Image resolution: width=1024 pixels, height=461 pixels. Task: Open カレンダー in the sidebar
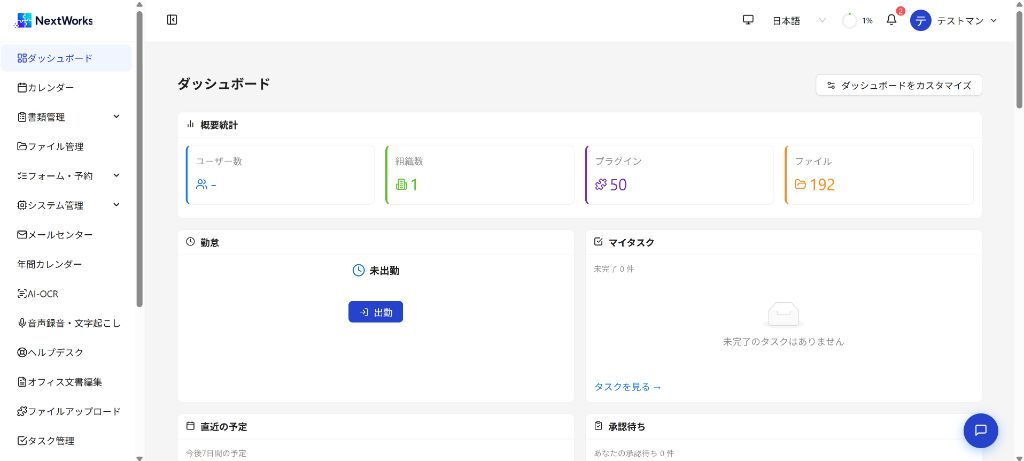click(66, 87)
